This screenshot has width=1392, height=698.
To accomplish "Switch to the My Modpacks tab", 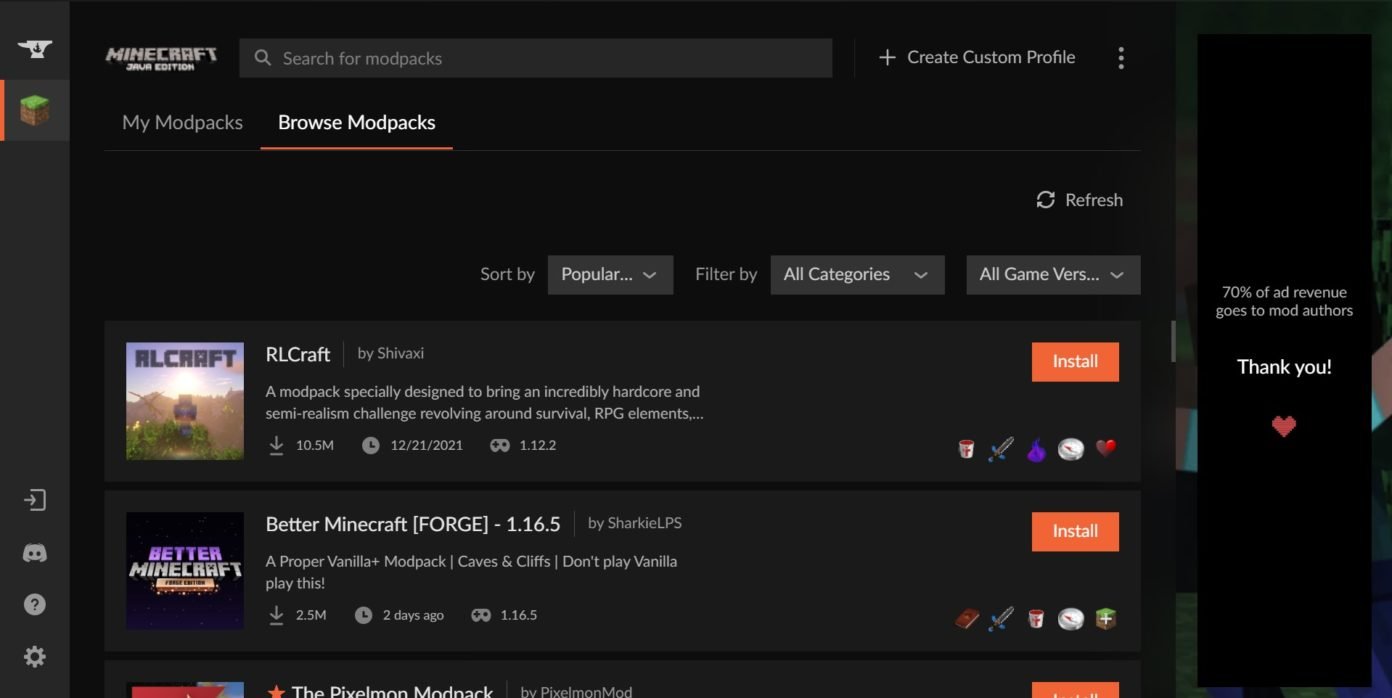I will (x=182, y=123).
